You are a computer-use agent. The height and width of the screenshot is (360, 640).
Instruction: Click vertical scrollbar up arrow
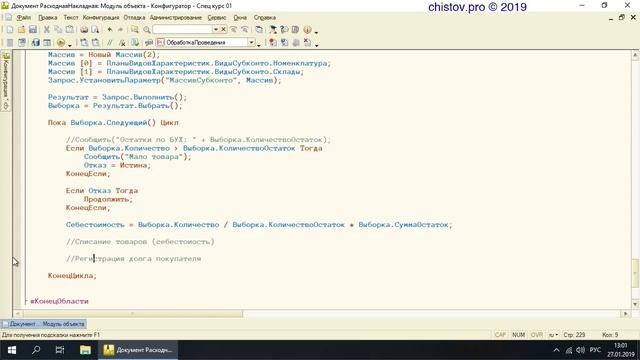(635, 55)
